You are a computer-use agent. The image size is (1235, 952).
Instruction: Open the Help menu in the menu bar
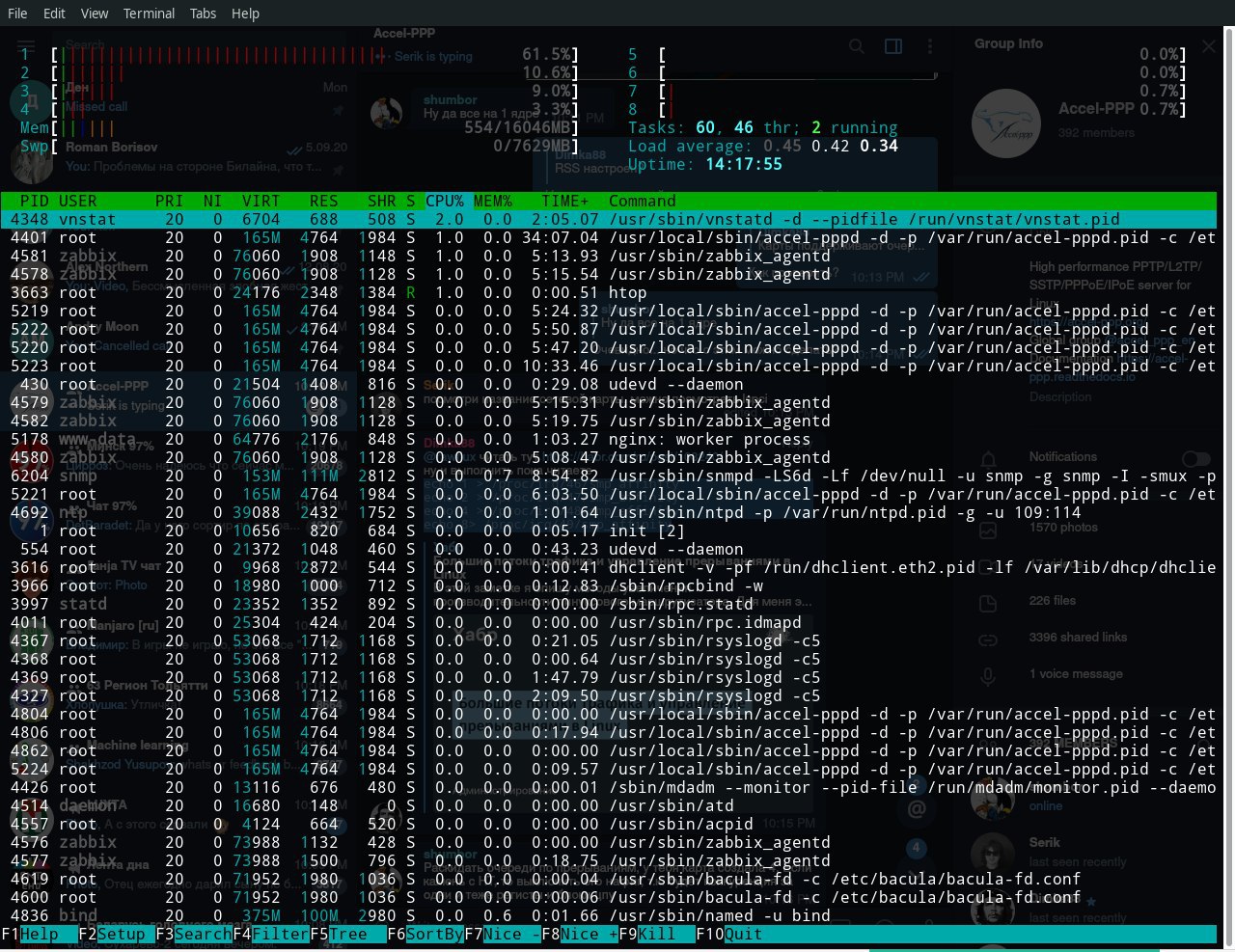click(245, 14)
